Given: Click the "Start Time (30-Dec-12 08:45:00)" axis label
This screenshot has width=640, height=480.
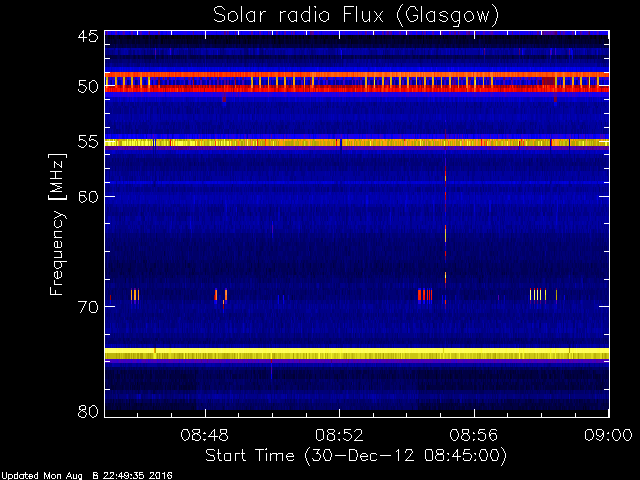Looking at the screenshot, I should click(356, 456).
